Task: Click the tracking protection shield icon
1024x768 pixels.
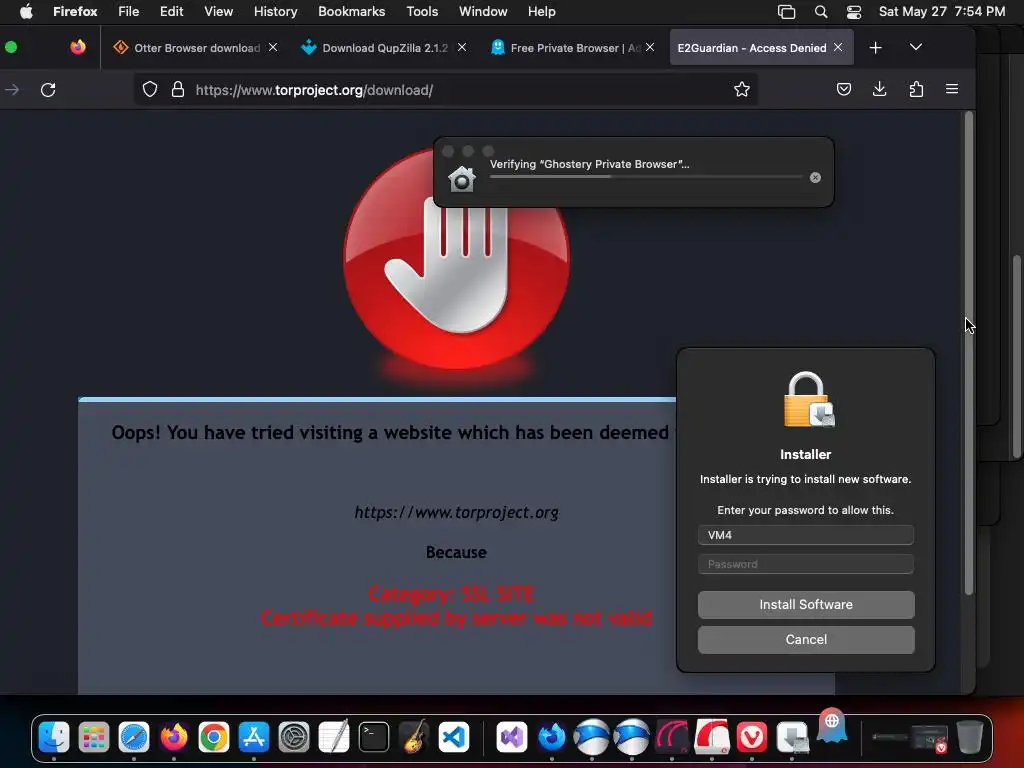Action: tap(150, 89)
